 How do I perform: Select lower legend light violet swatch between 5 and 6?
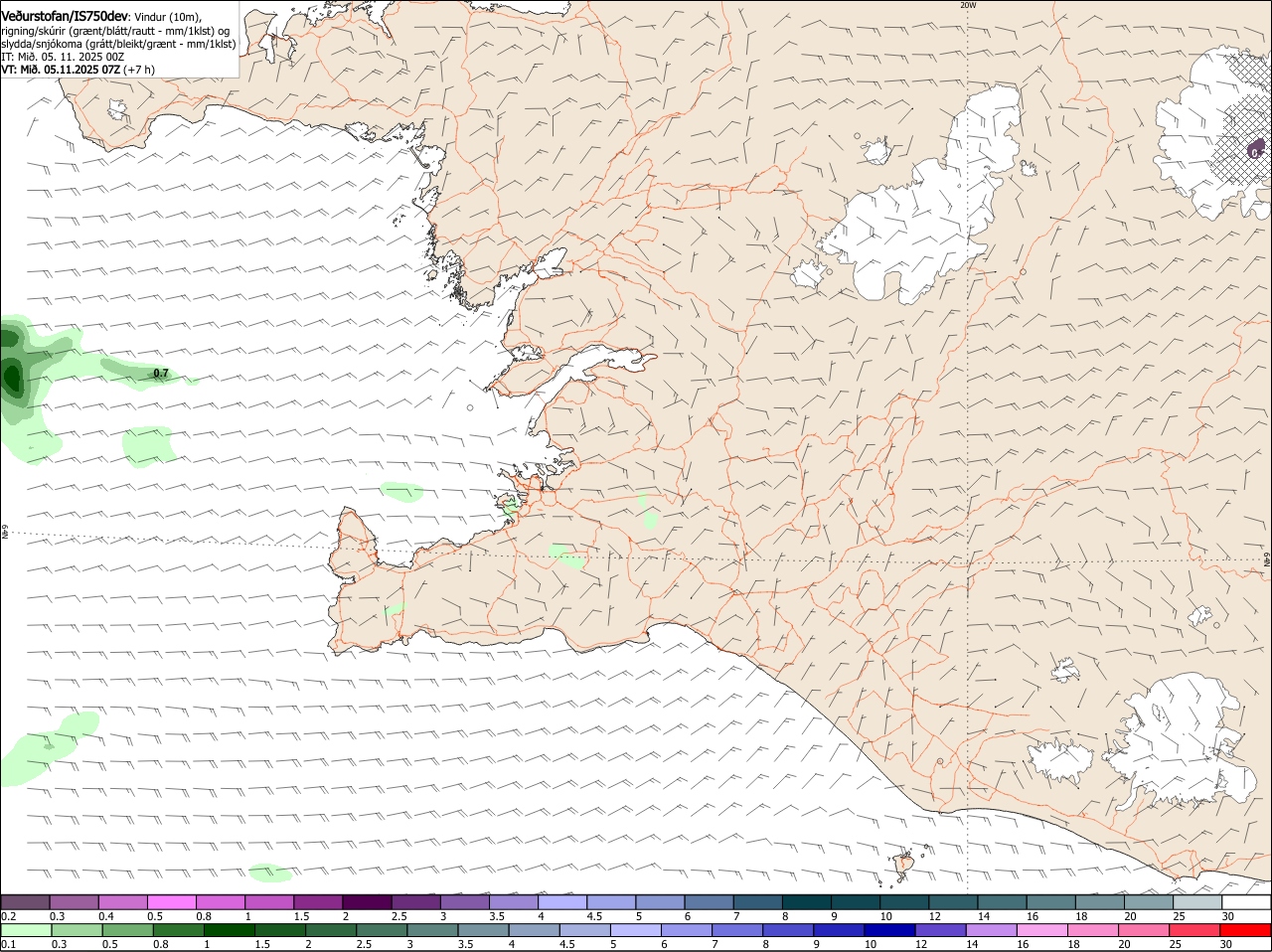pyautogui.click(x=635, y=930)
